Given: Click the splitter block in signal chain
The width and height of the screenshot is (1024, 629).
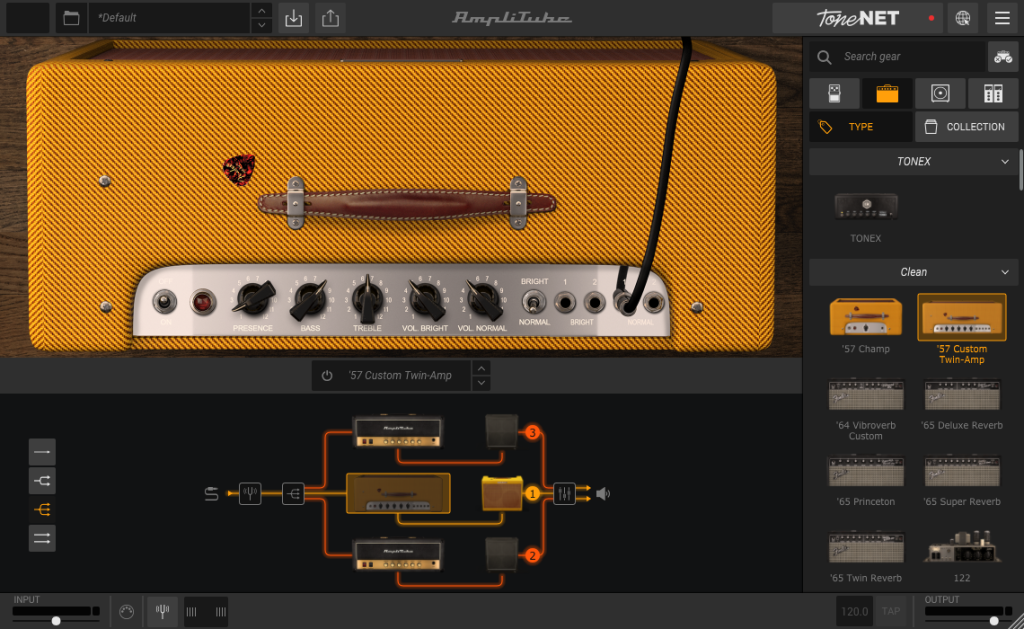Looking at the screenshot, I should point(293,494).
